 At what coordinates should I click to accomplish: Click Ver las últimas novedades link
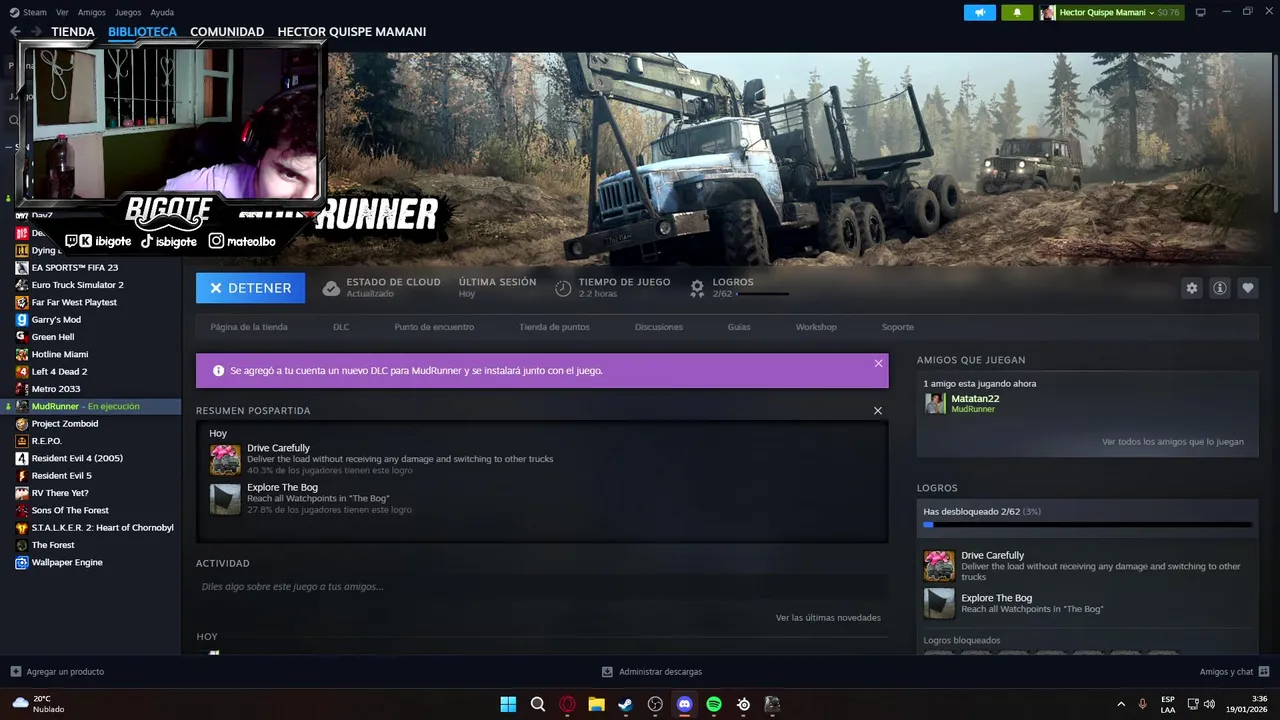[828, 618]
